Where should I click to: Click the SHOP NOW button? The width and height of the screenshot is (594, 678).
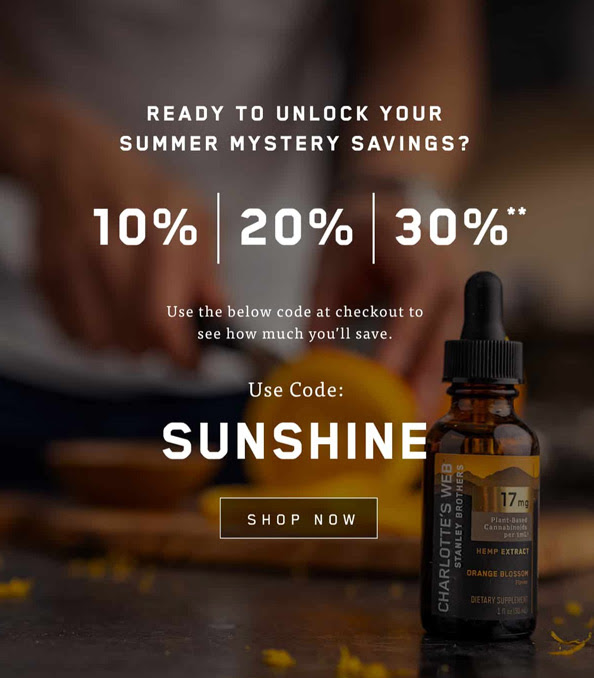(298, 518)
